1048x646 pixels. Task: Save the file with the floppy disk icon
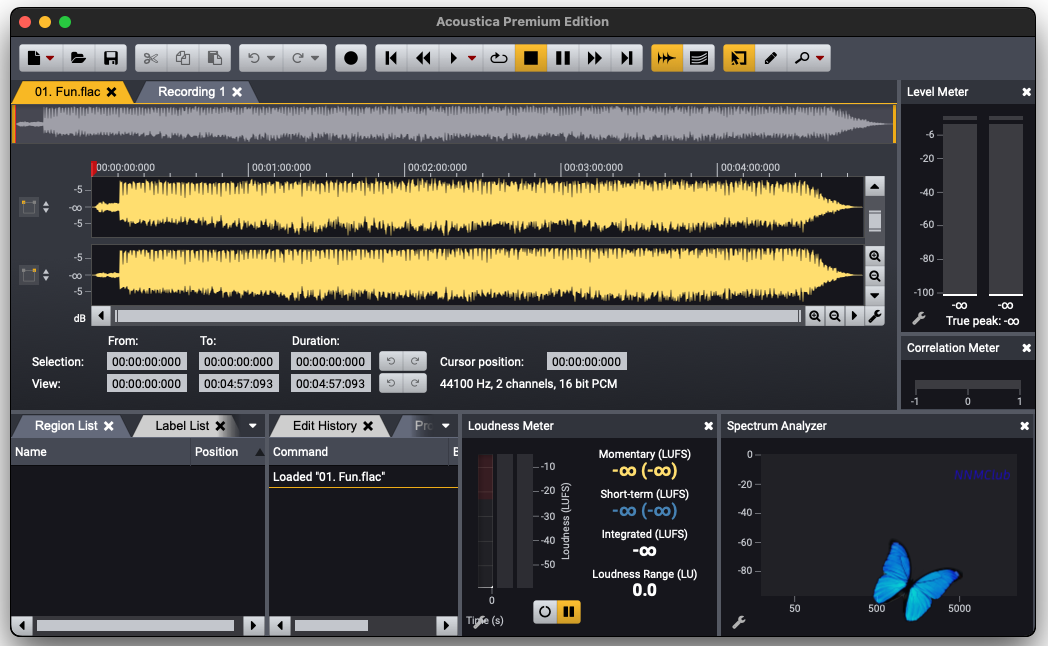[110, 58]
